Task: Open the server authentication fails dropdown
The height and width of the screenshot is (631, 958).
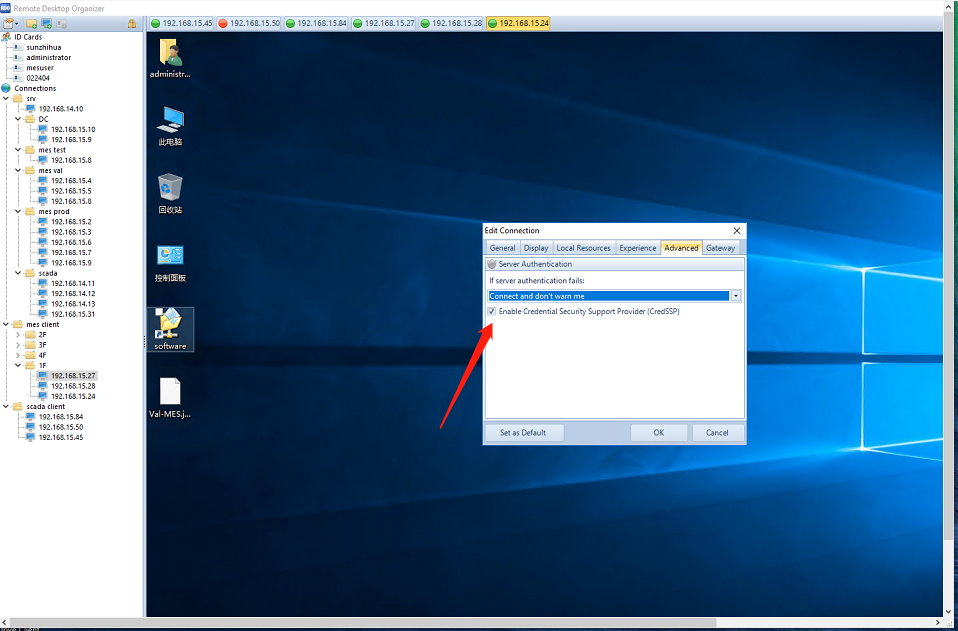Action: (736, 296)
